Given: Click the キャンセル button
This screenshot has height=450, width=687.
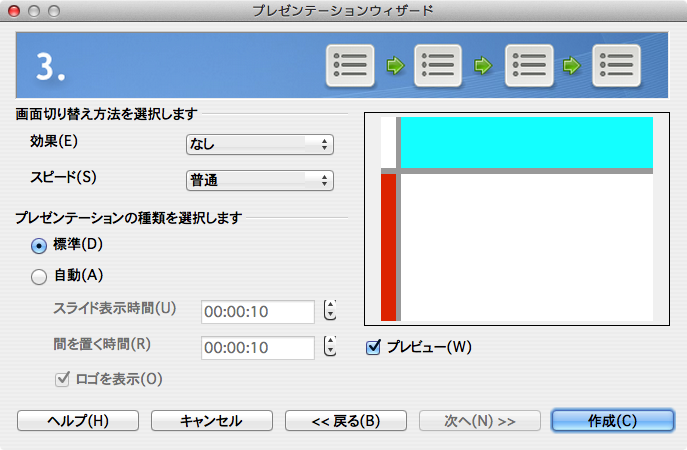Looking at the screenshot, I should click(210, 421).
